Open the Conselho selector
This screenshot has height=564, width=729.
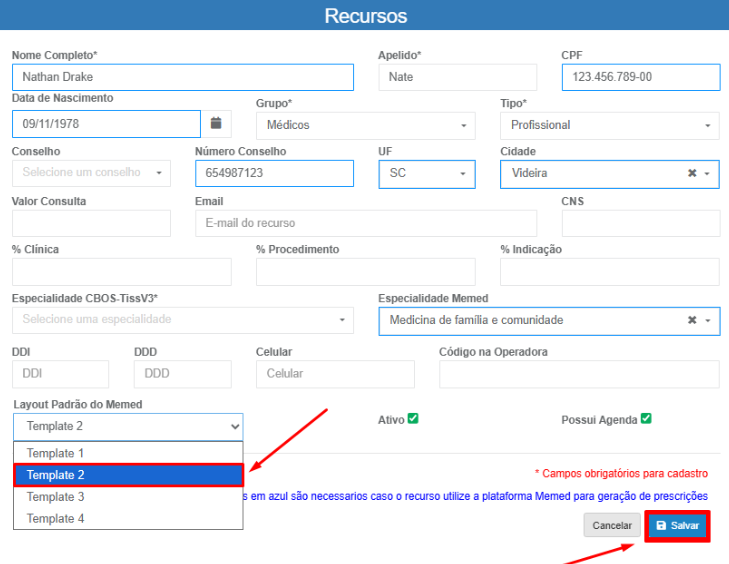pyautogui.click(x=91, y=173)
